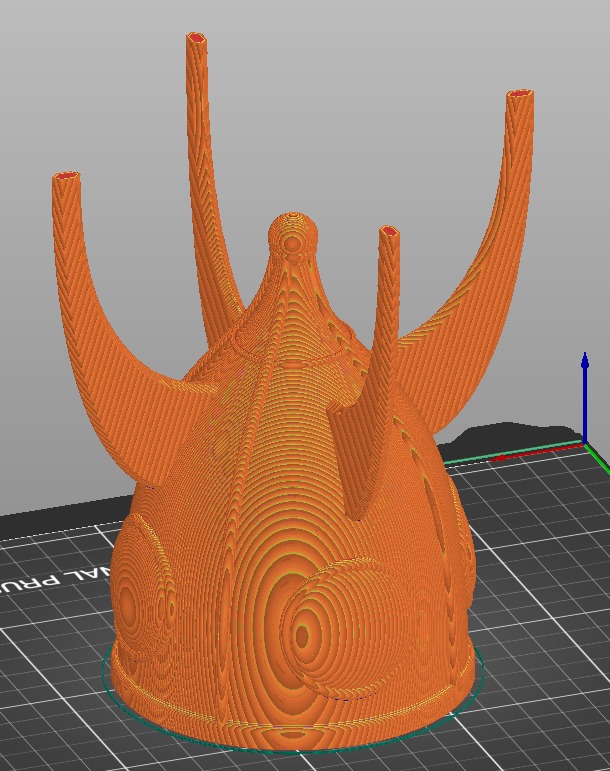Click the red tip of the leftmost horn

tap(66, 176)
